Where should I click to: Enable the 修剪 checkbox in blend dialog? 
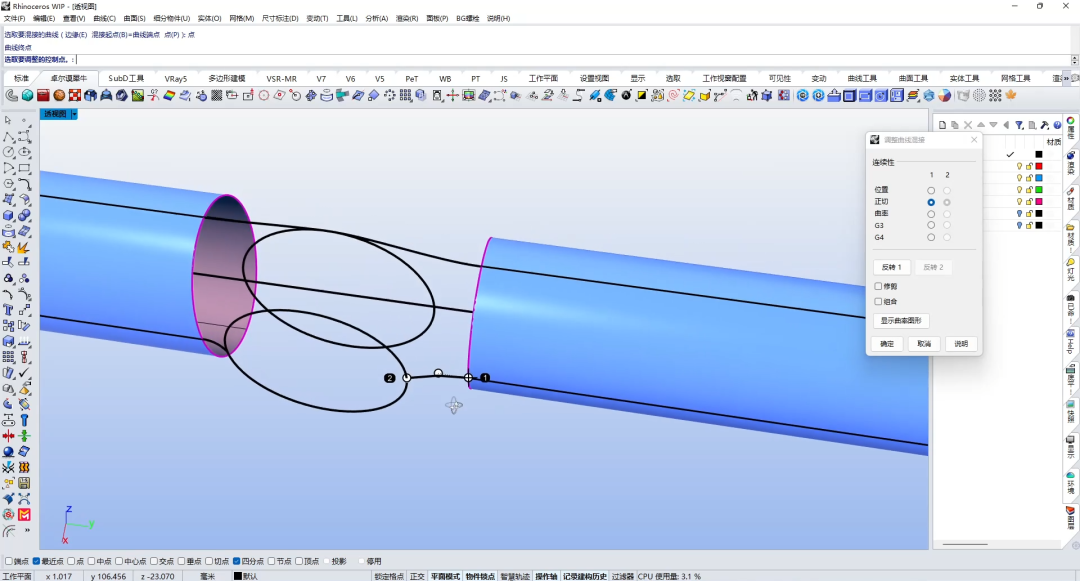[878, 286]
